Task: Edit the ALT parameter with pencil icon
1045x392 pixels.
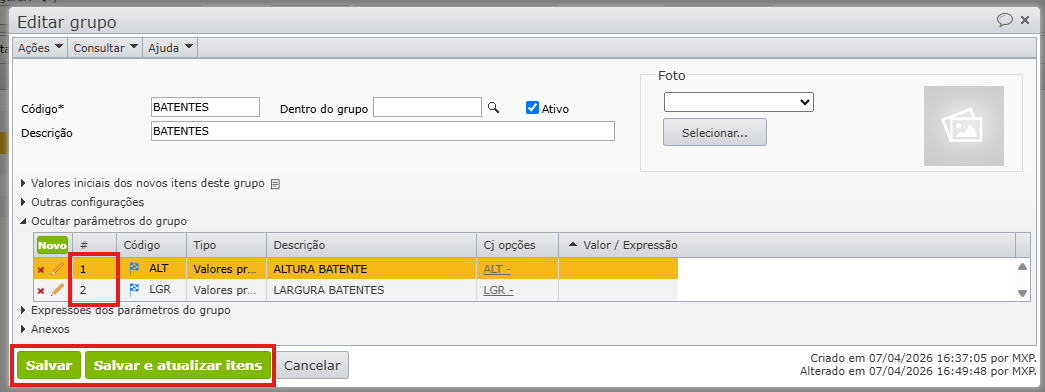Action: pyautogui.click(x=57, y=269)
